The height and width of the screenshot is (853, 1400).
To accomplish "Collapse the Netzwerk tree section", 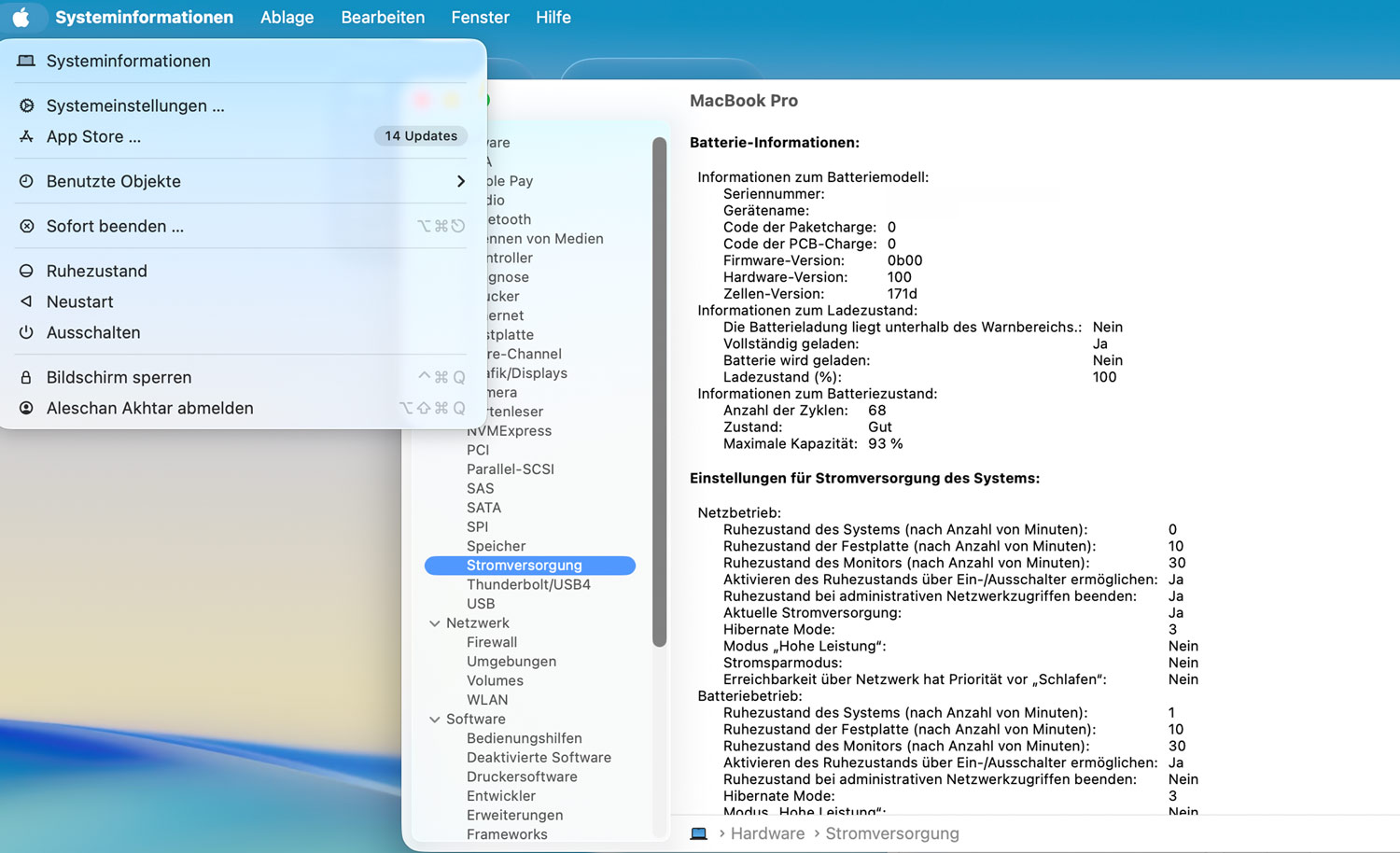I will 434,623.
